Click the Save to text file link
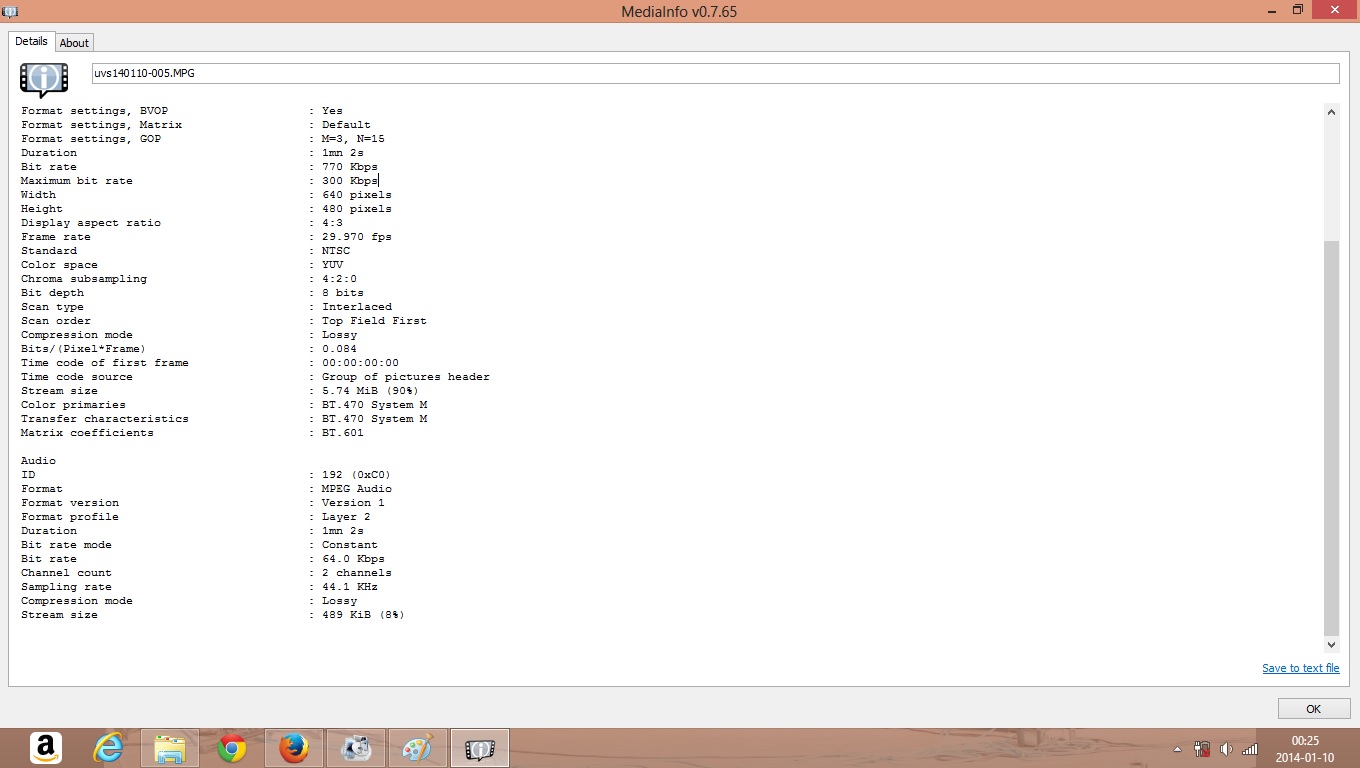The width and height of the screenshot is (1360, 768). (x=1300, y=668)
